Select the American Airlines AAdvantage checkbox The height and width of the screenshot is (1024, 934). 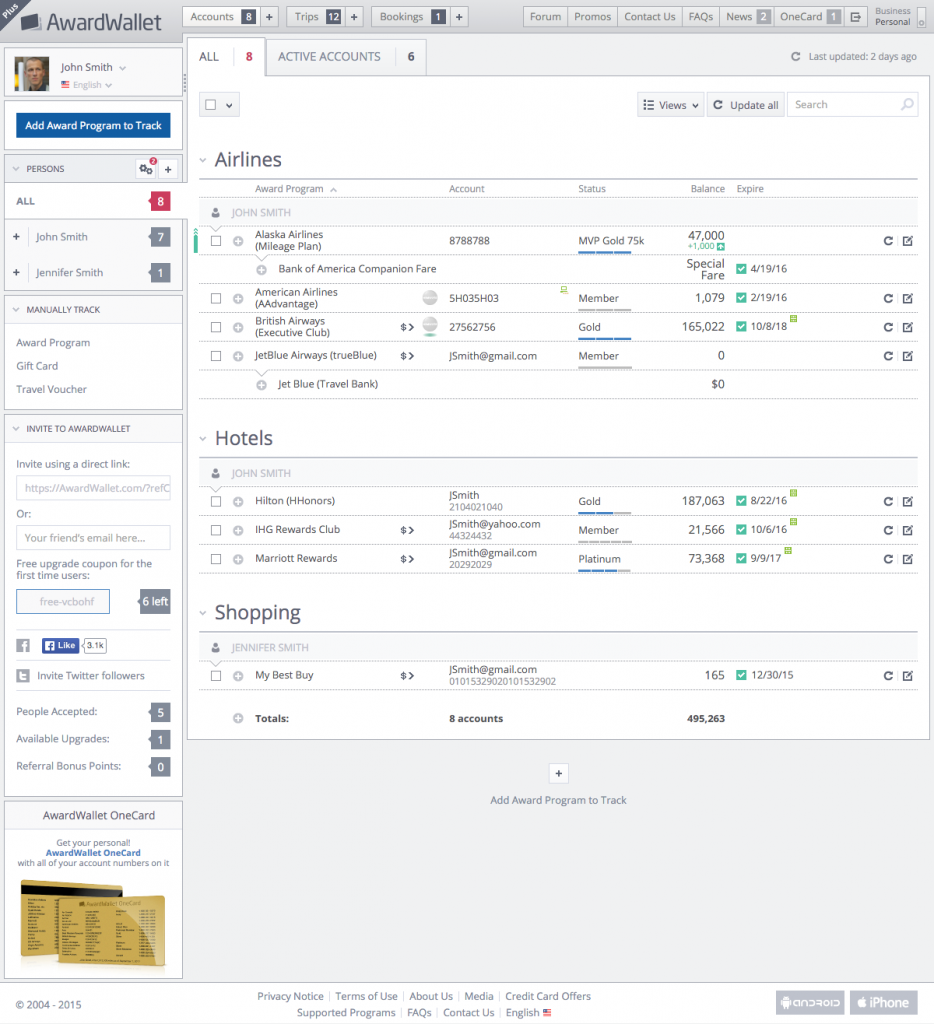216,298
